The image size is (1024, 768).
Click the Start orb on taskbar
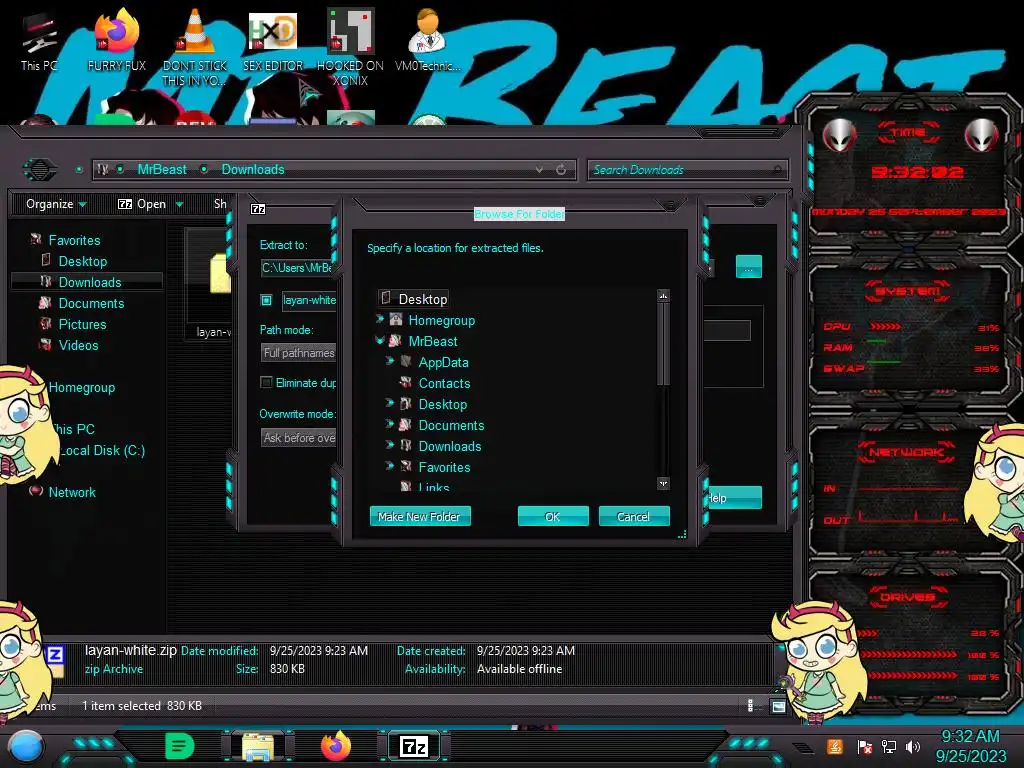pyautogui.click(x=26, y=746)
